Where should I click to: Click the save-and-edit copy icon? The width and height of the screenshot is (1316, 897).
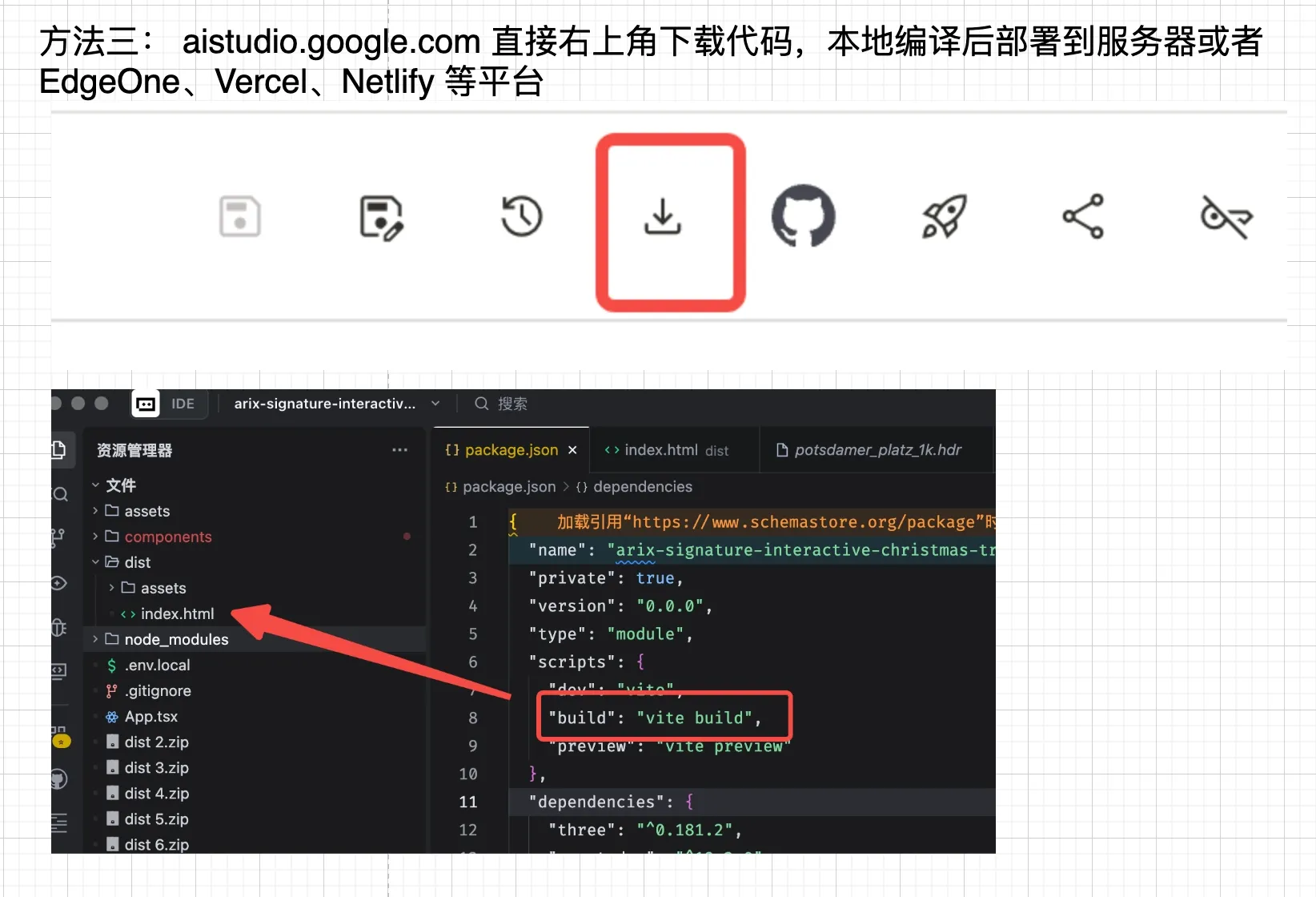tap(381, 217)
